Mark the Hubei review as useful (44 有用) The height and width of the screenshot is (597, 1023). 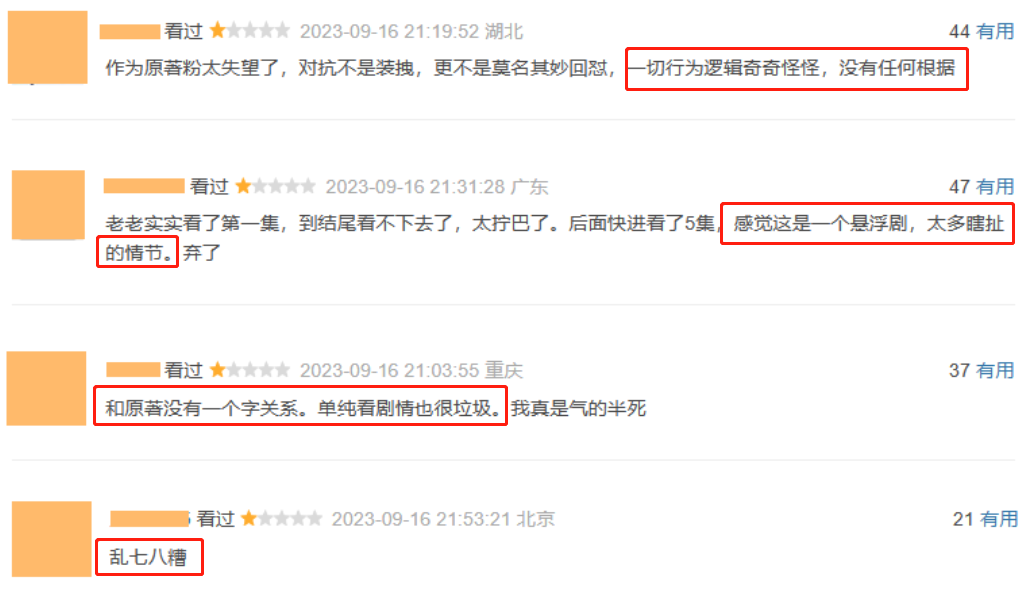[x=994, y=31]
